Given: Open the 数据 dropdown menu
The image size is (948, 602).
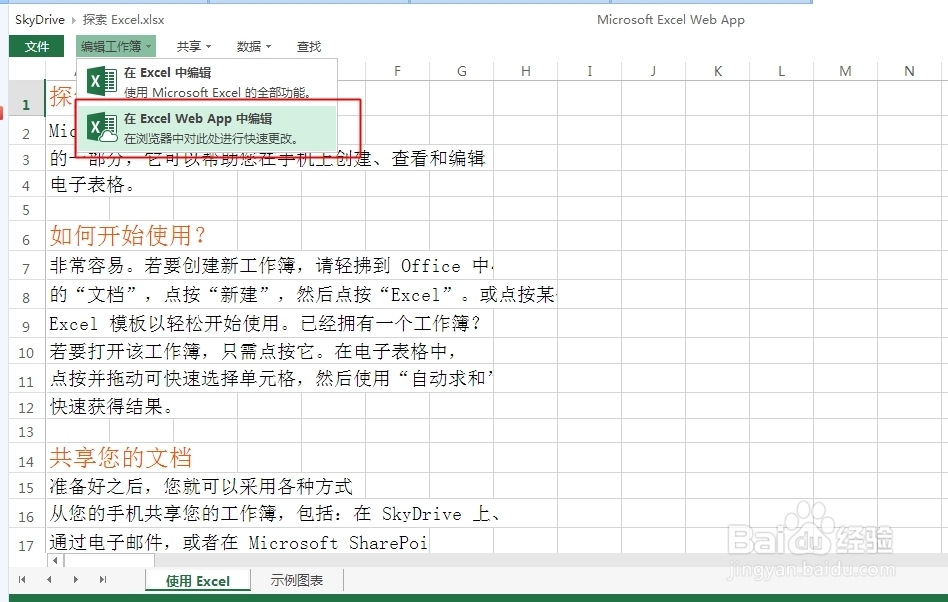Looking at the screenshot, I should pos(253,47).
